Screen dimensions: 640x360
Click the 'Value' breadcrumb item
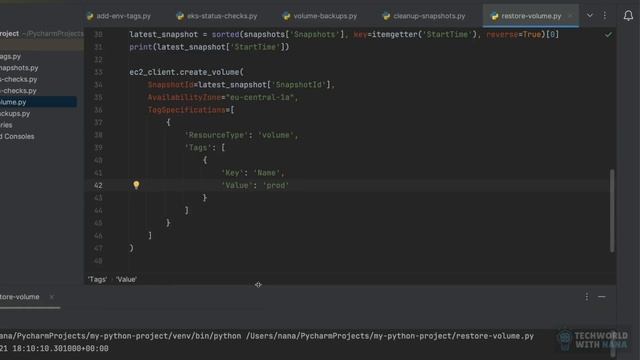(126, 280)
